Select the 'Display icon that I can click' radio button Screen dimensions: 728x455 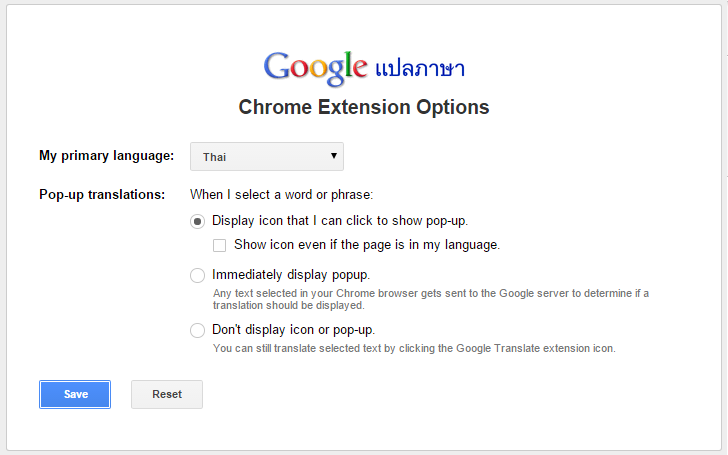[198, 221]
